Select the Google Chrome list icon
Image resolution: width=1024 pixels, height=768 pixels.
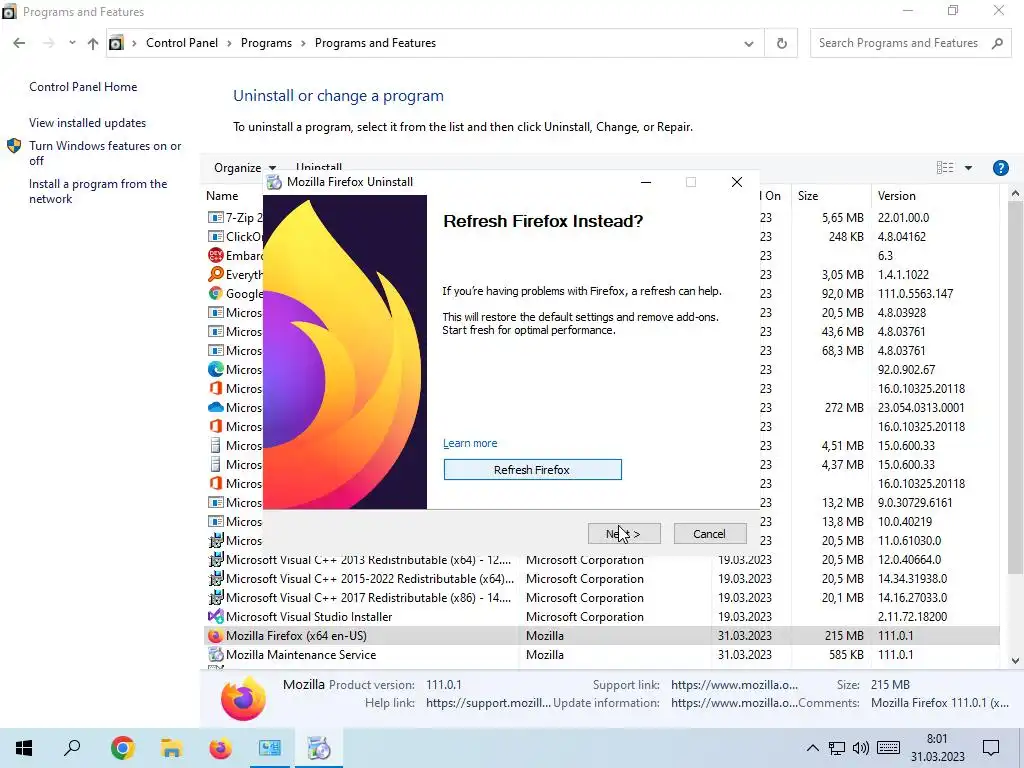point(216,293)
